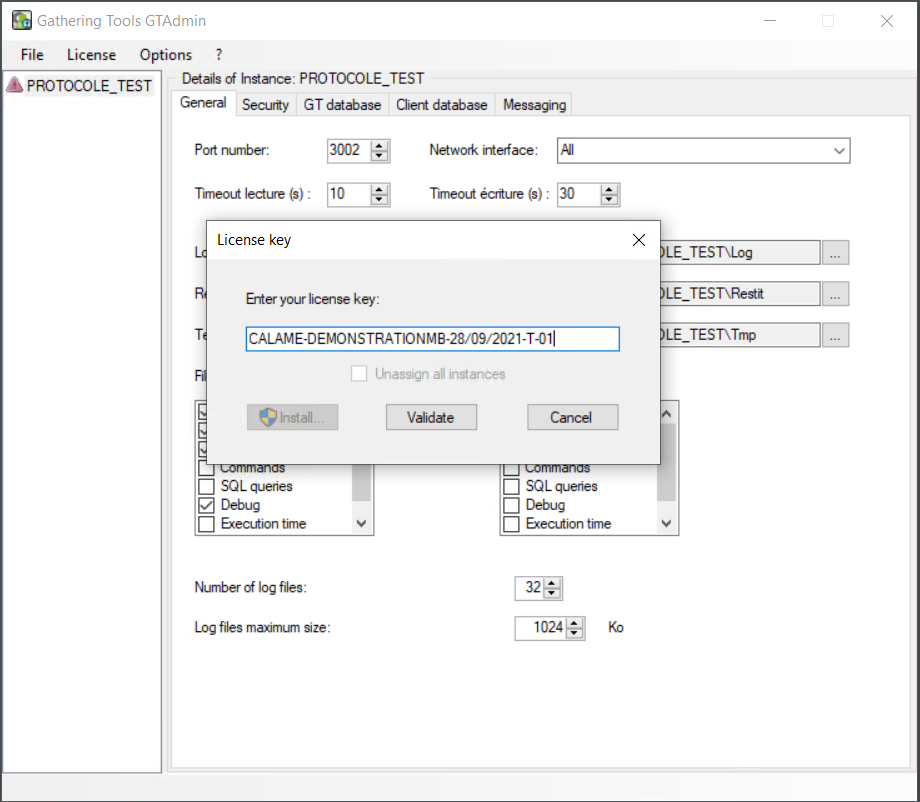Click the Gathering Tools app icon in title bar
Image resolution: width=920 pixels, height=802 pixels.
coord(22,21)
